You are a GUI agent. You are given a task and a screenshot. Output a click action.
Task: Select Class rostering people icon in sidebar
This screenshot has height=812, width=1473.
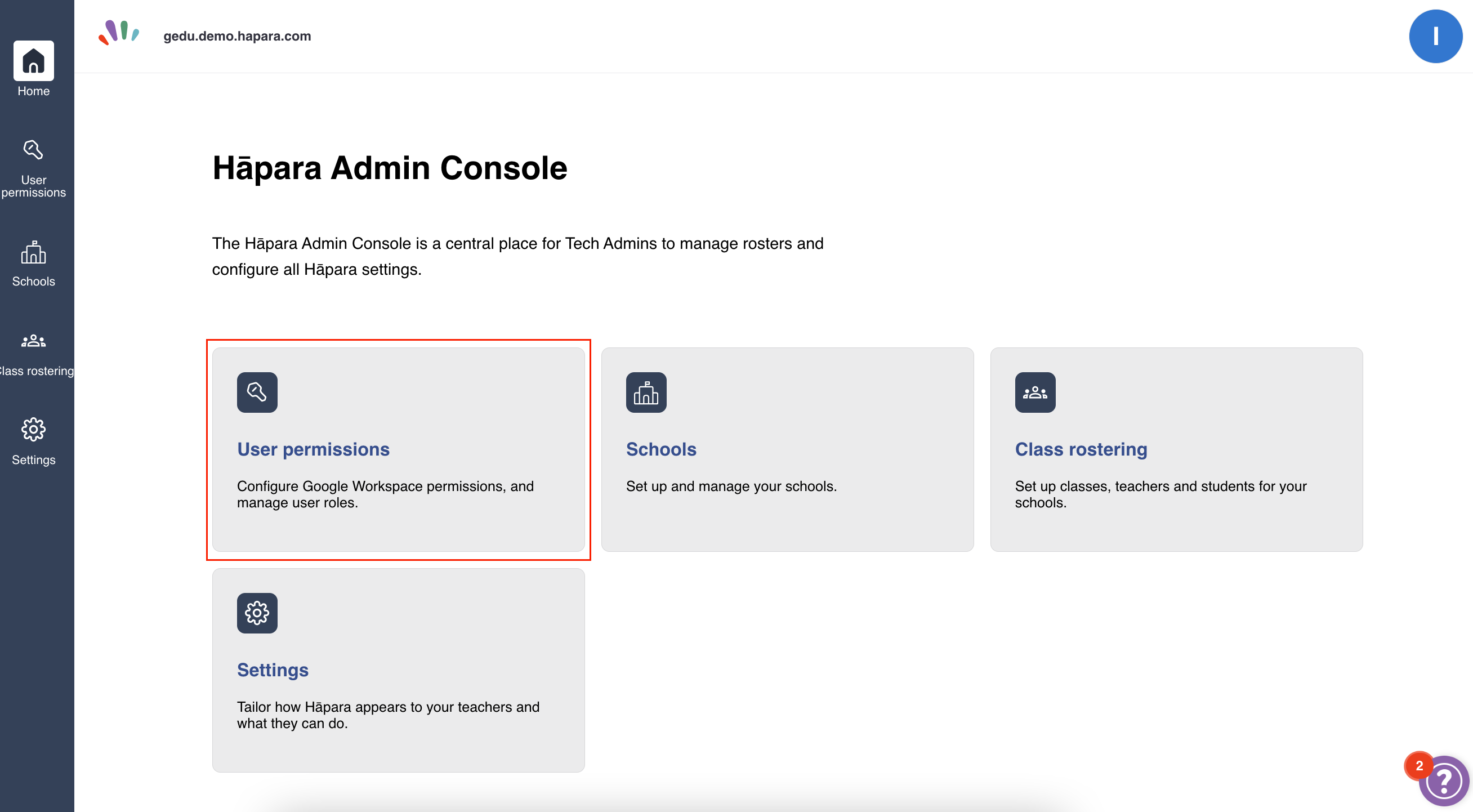[33, 341]
